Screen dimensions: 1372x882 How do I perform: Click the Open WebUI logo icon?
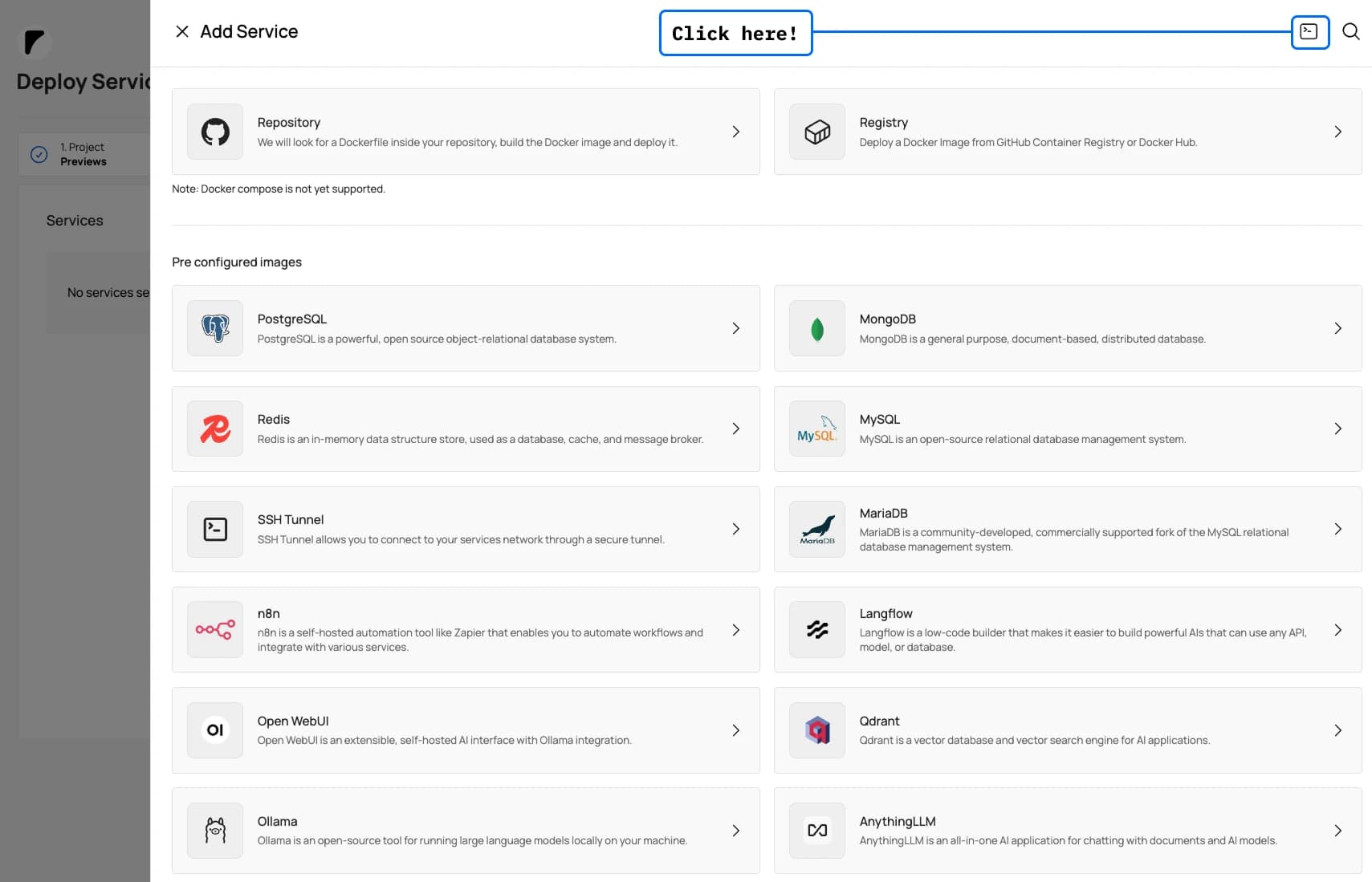pyautogui.click(x=215, y=730)
